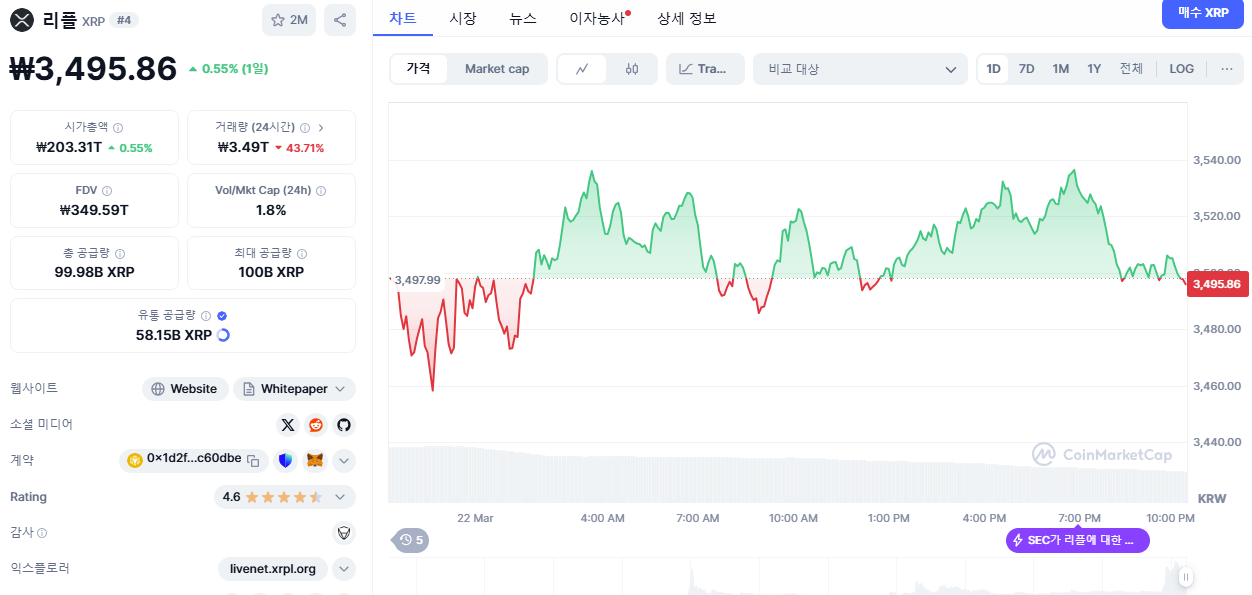
Task: Click the #4 rank badge
Action: (x=125, y=20)
